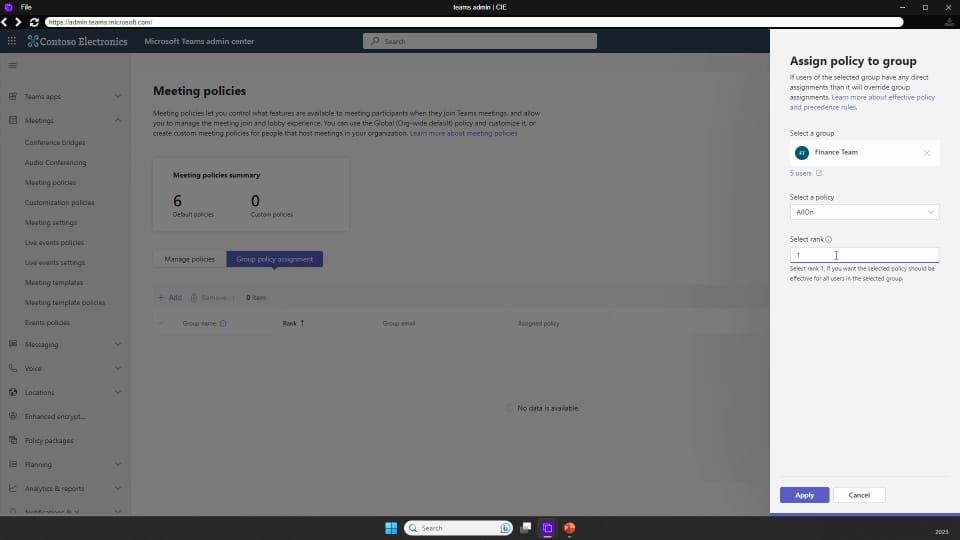Tick the select-all checkbox in table header
The width and height of the screenshot is (960, 540).
coord(161,323)
